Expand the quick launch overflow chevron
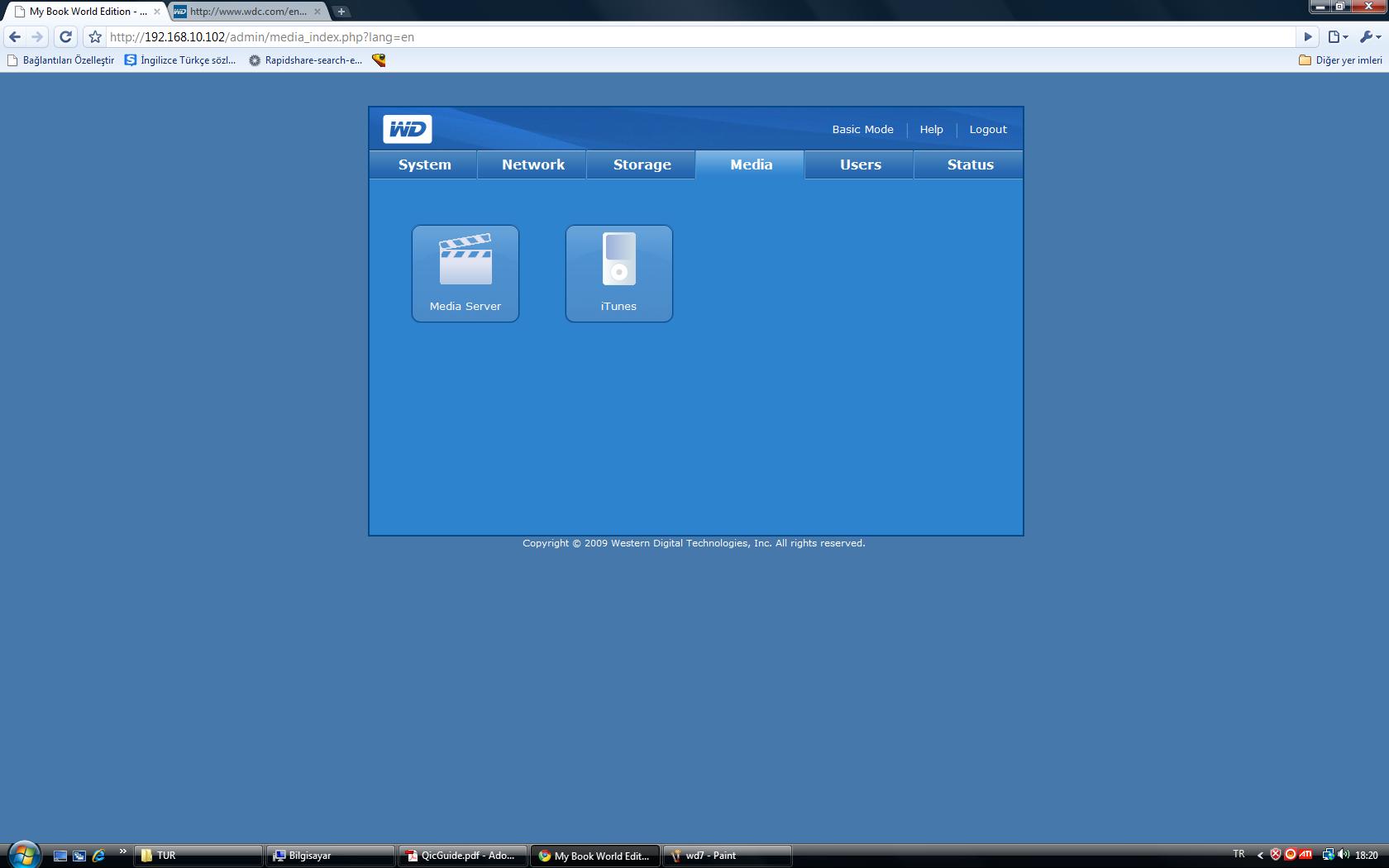1389x868 pixels. pos(122,851)
